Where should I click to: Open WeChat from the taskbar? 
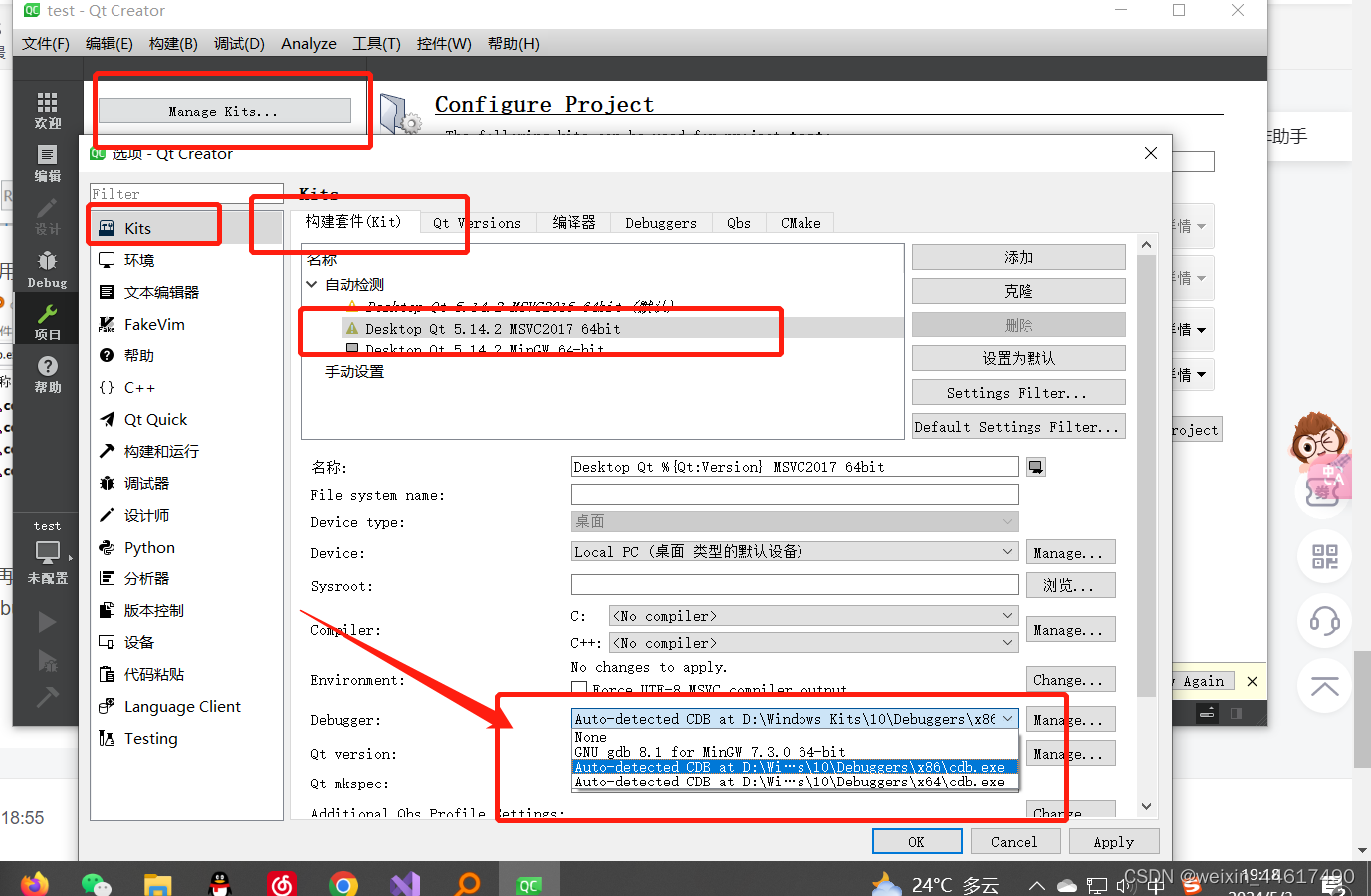tap(96, 884)
